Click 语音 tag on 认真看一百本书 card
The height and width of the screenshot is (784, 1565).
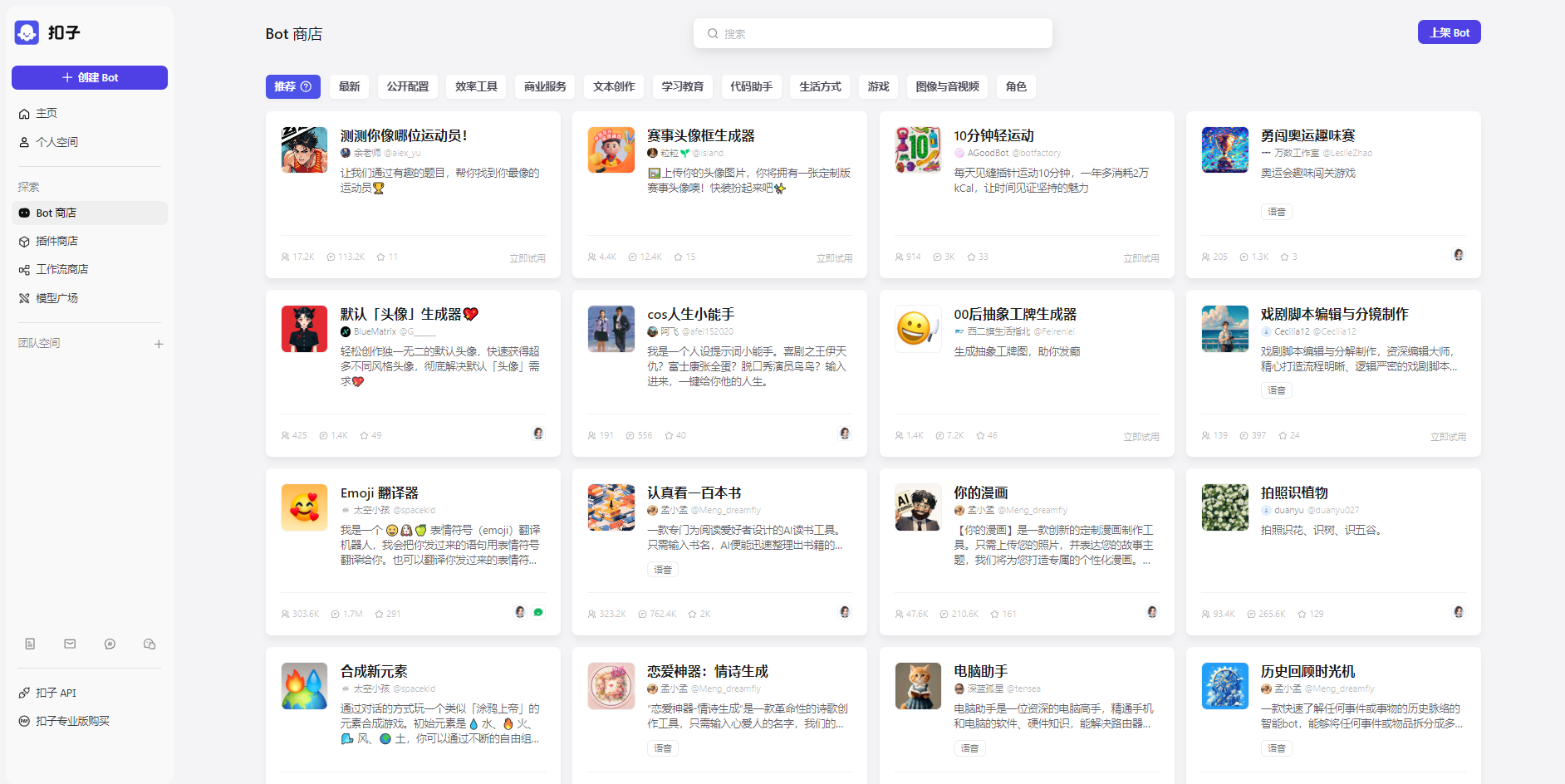click(x=663, y=570)
